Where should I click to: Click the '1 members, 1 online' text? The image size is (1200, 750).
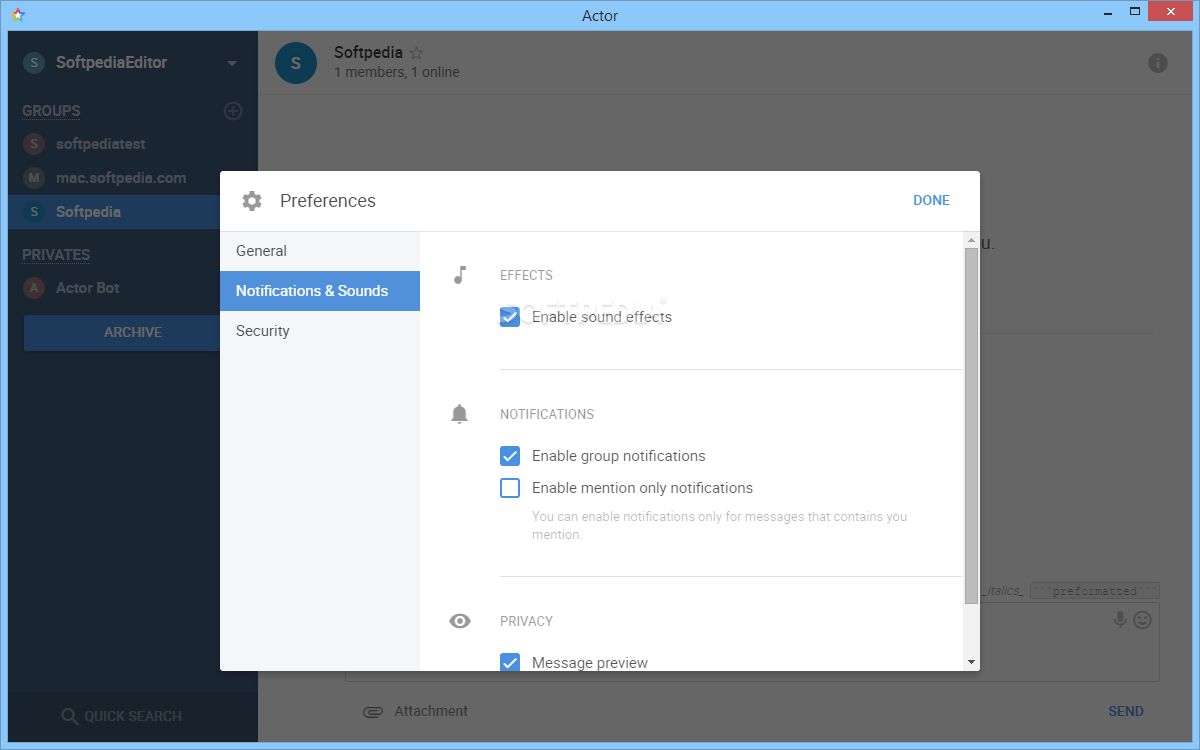(397, 72)
